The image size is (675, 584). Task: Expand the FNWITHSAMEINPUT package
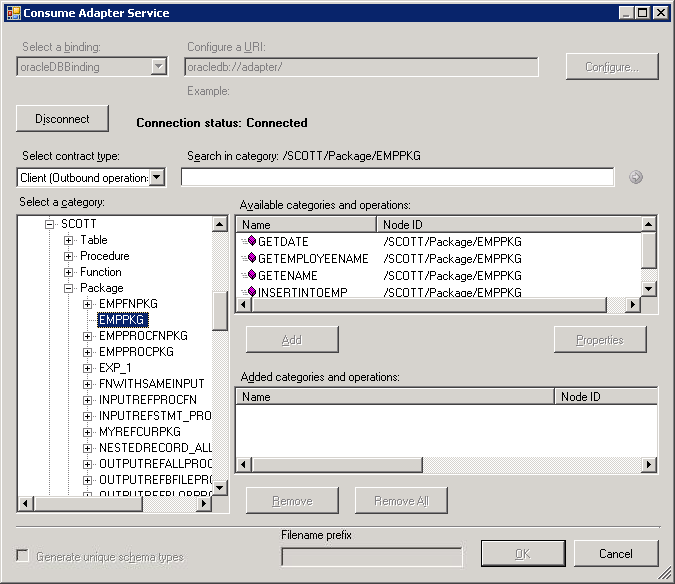(x=87, y=384)
